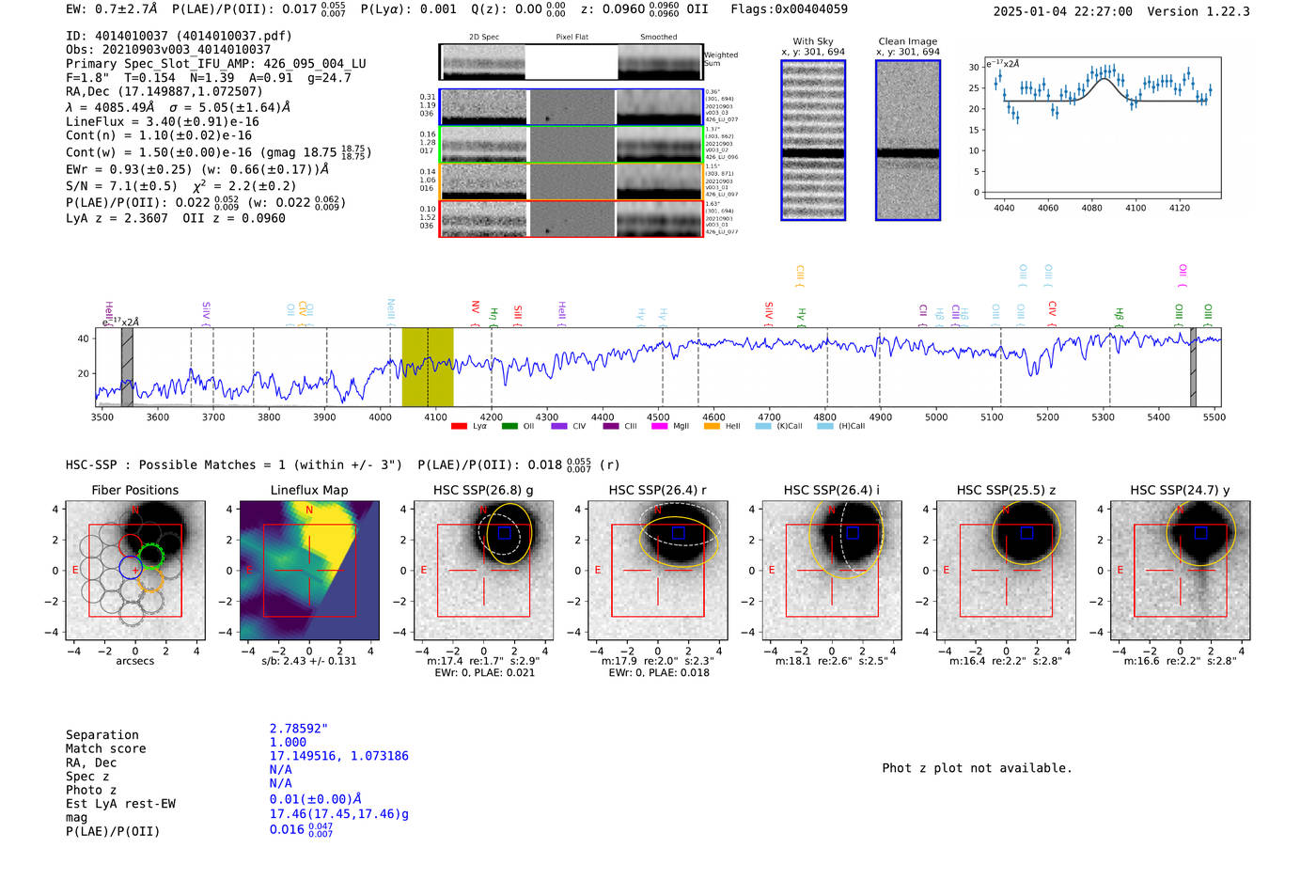
Task: Select the Primary Spec_Slot_IFU_AMP line
Action: [x=216, y=64]
